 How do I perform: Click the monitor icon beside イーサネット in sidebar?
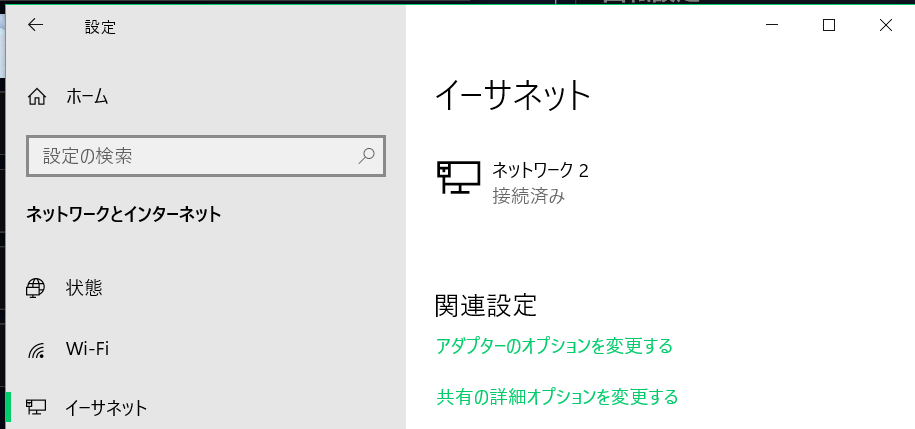37,407
